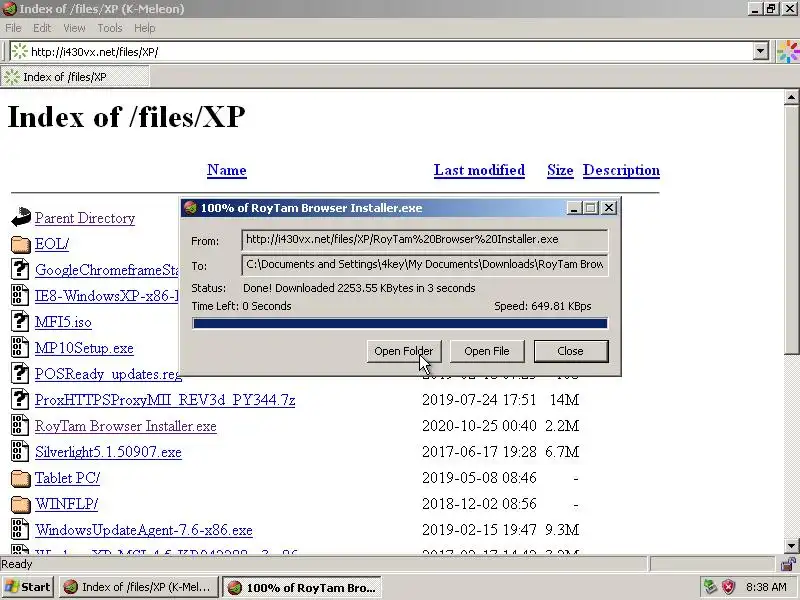Click the Silverlight5.1.50907.exe link

point(108,453)
